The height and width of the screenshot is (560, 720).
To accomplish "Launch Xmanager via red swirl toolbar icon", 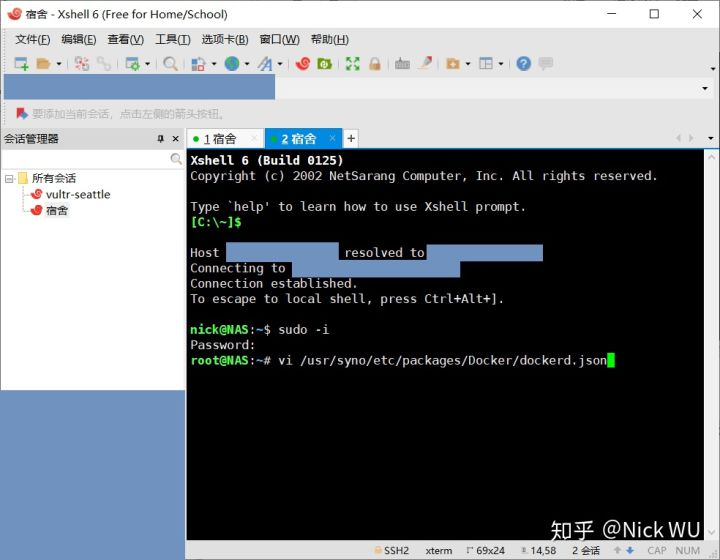I will (x=303, y=63).
